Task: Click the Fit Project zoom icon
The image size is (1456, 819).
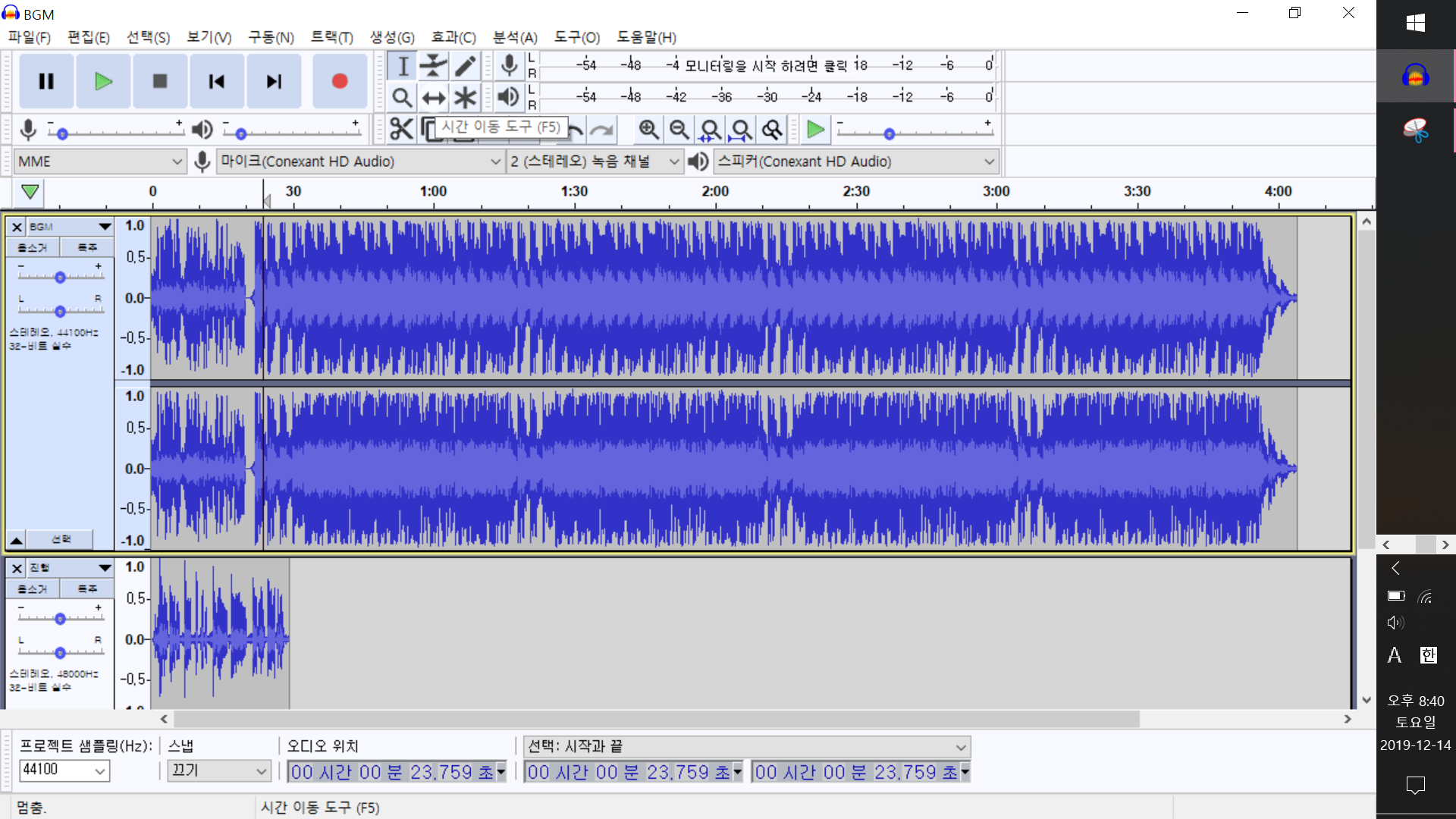Action: [x=742, y=130]
